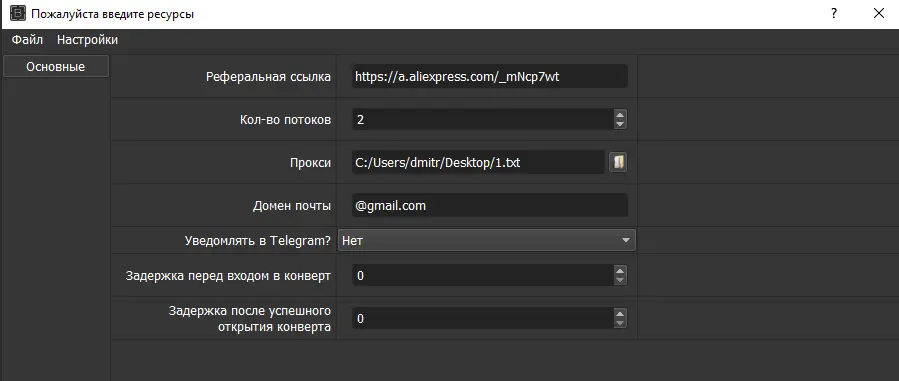Decrease Задержка перед входом в конверт value
Image resolution: width=899 pixels, height=381 pixels.
click(x=619, y=281)
